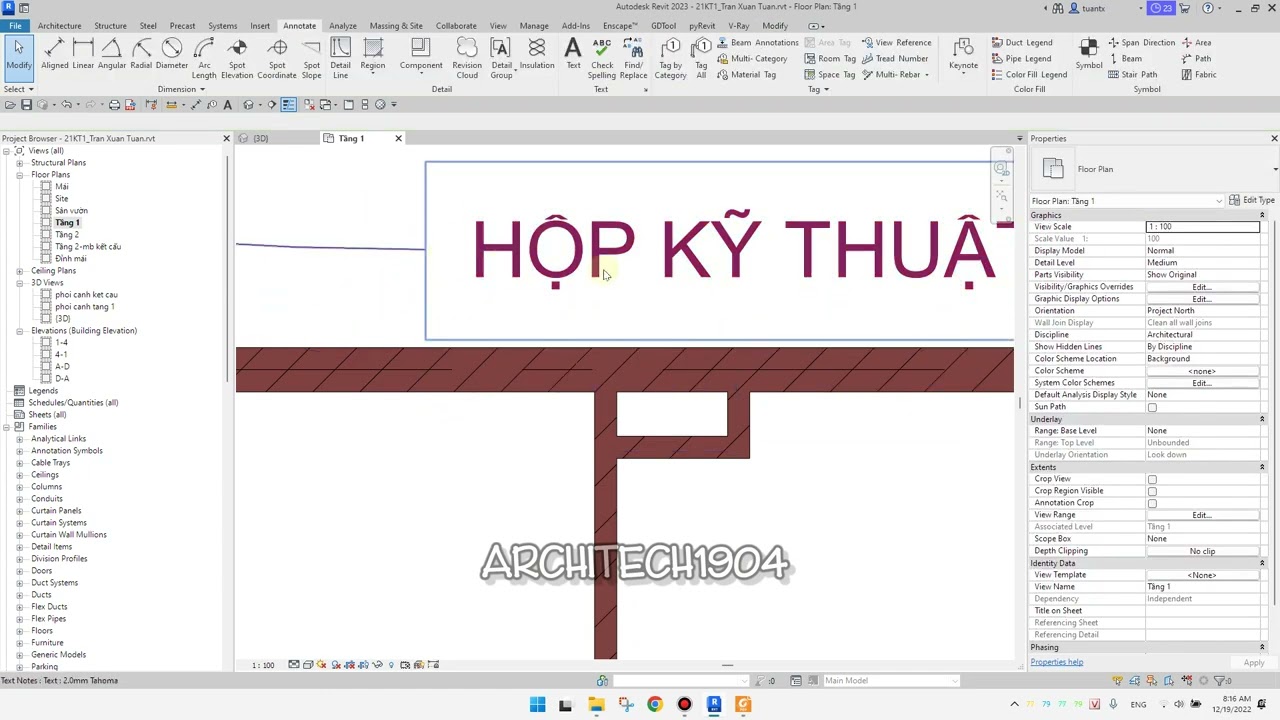Select the Aligned dimension tool

click(55, 55)
